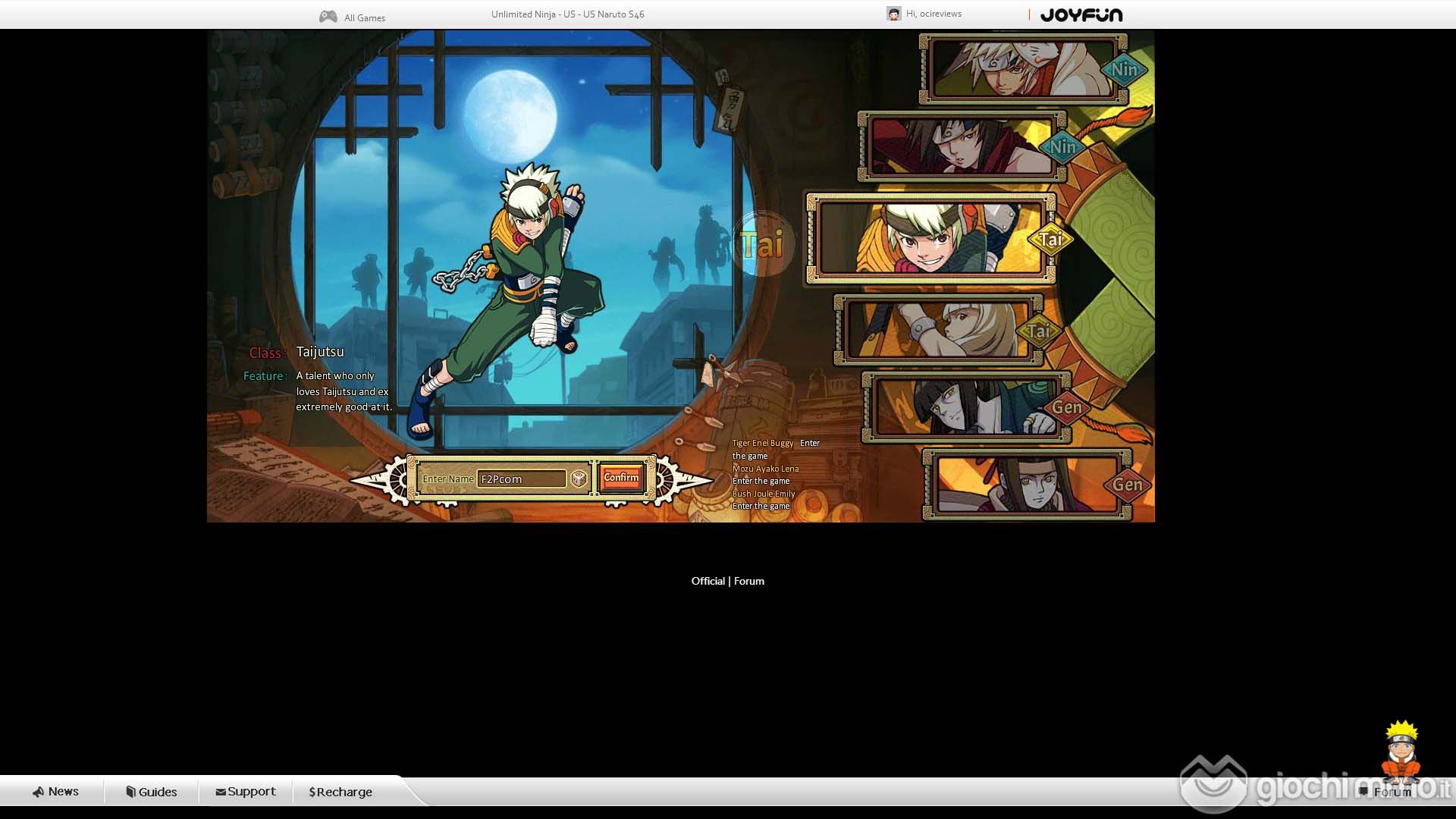Open the Support tab
Screen dimensions: 1456x819
pyautogui.click(x=245, y=792)
